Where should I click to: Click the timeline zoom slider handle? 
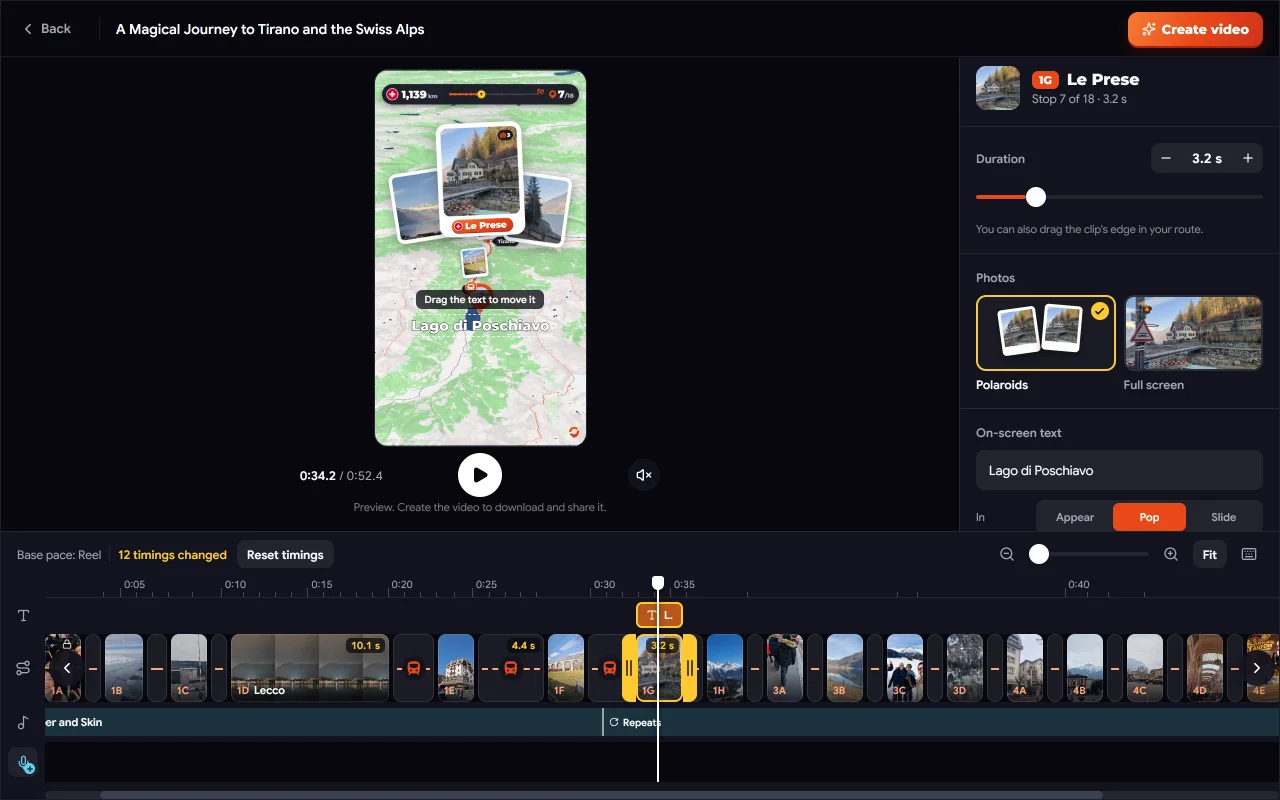pos(1039,554)
